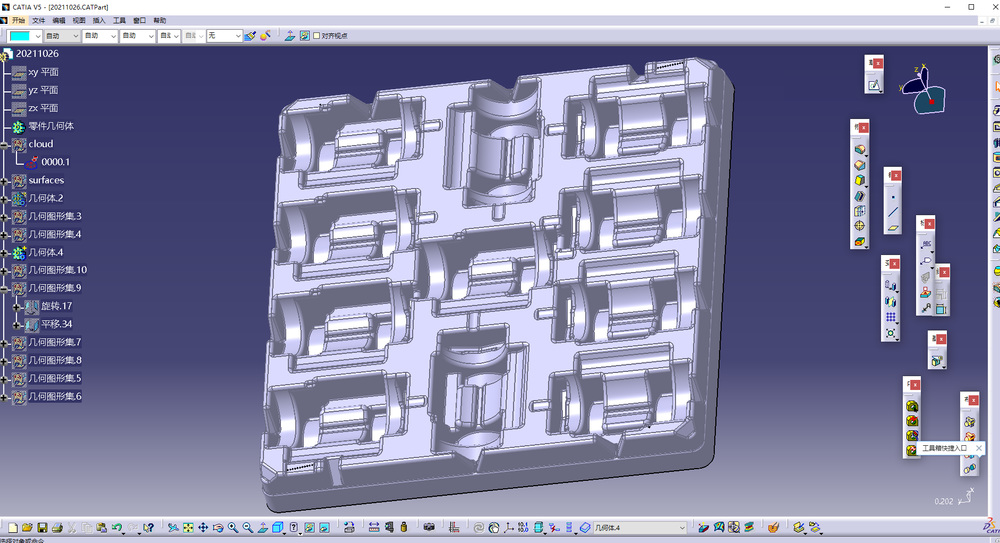Select the xy 平面 tree item
The width and height of the screenshot is (1000, 543).
[x=43, y=72]
